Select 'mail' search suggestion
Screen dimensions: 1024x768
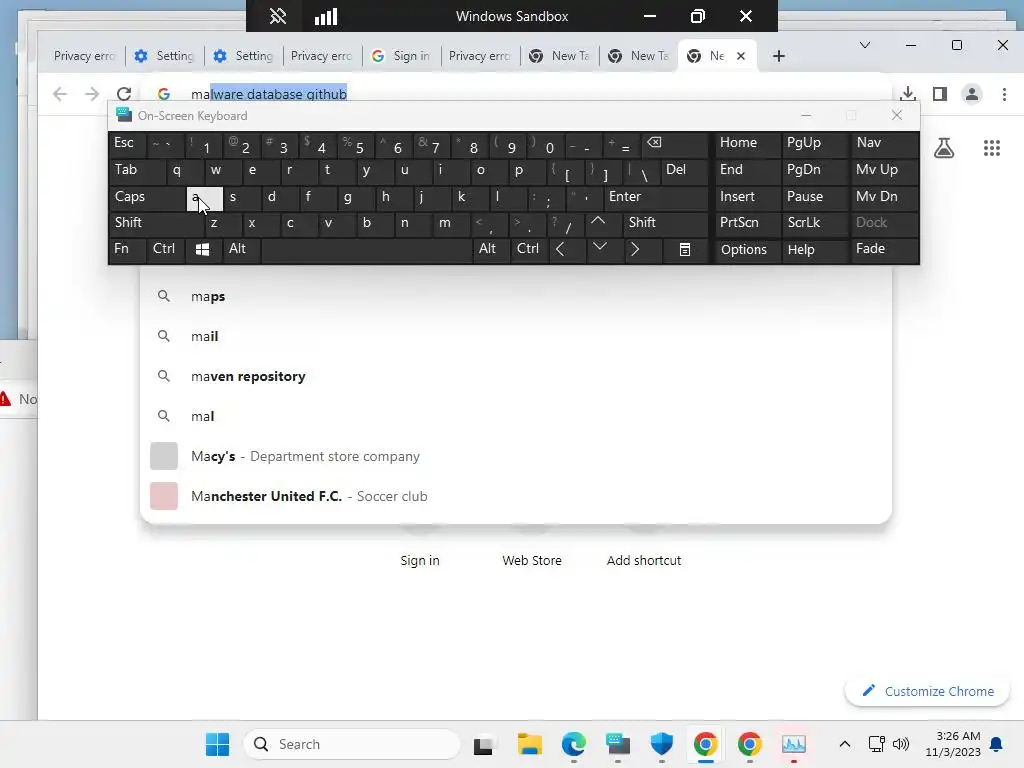(x=515, y=336)
